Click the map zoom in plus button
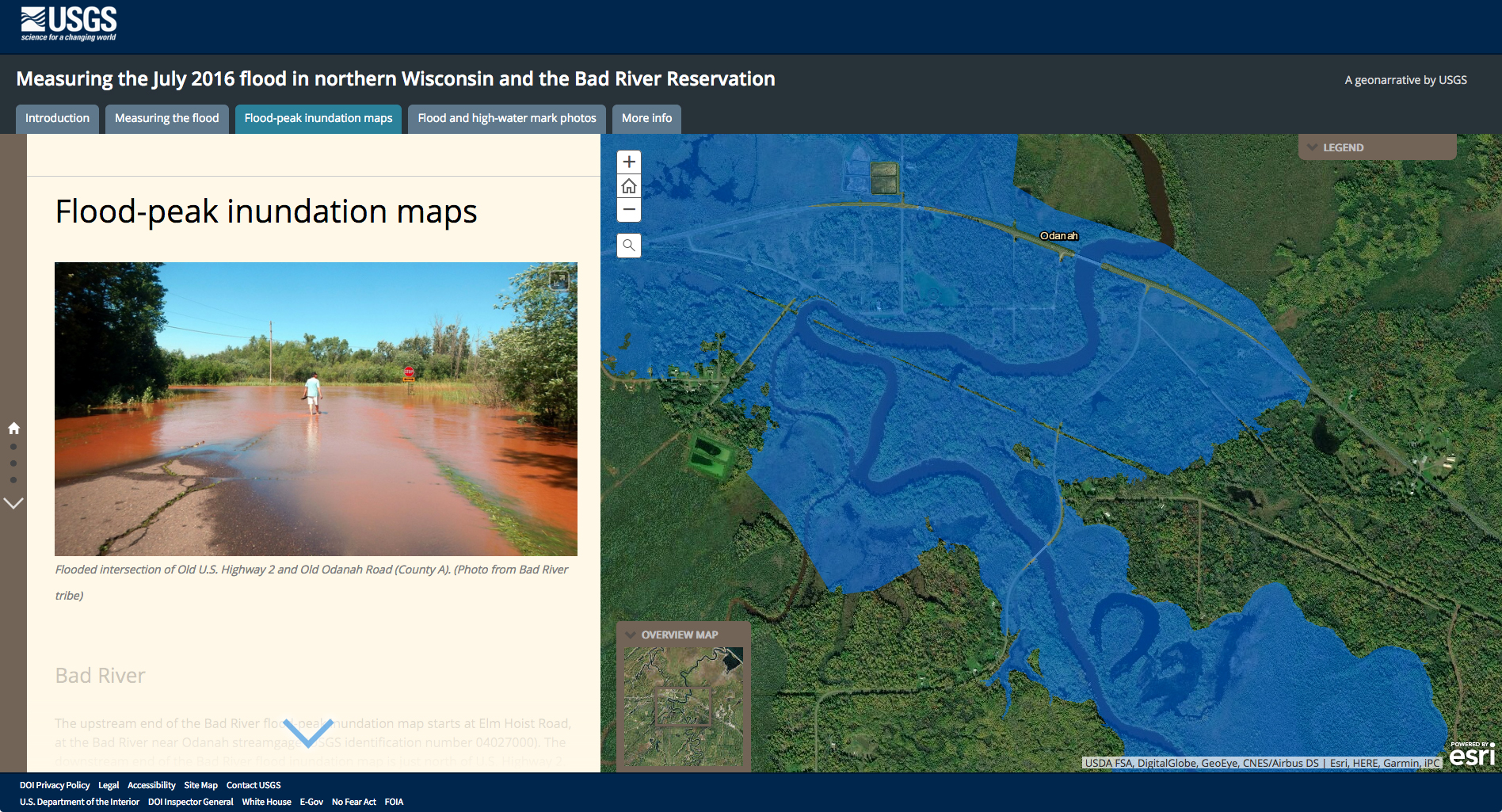The height and width of the screenshot is (812, 1502). pyautogui.click(x=629, y=162)
